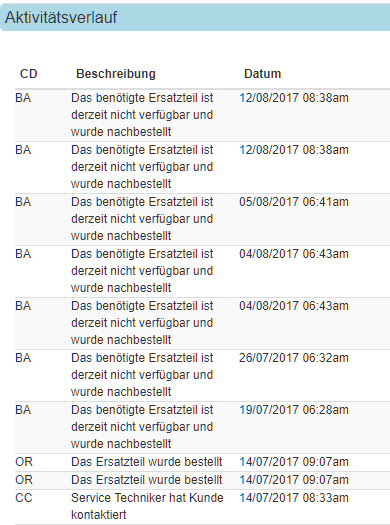
Task: Select the 19/07/2017 06:28am date entry
Action: coord(294,410)
